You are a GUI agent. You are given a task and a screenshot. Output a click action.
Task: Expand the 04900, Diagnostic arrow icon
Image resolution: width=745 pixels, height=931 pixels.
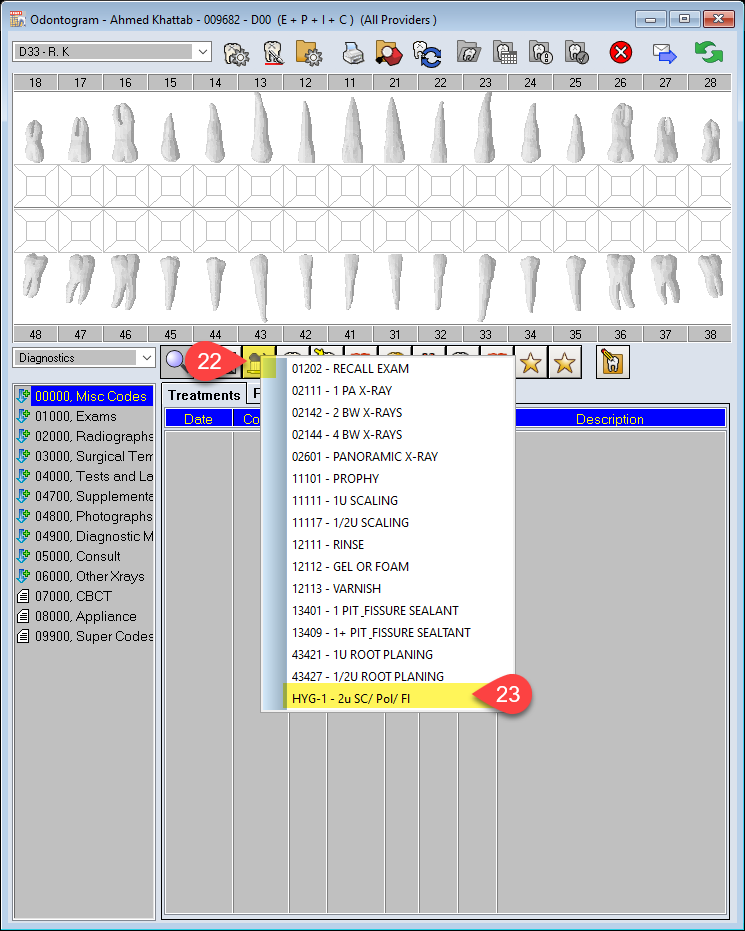(23, 536)
